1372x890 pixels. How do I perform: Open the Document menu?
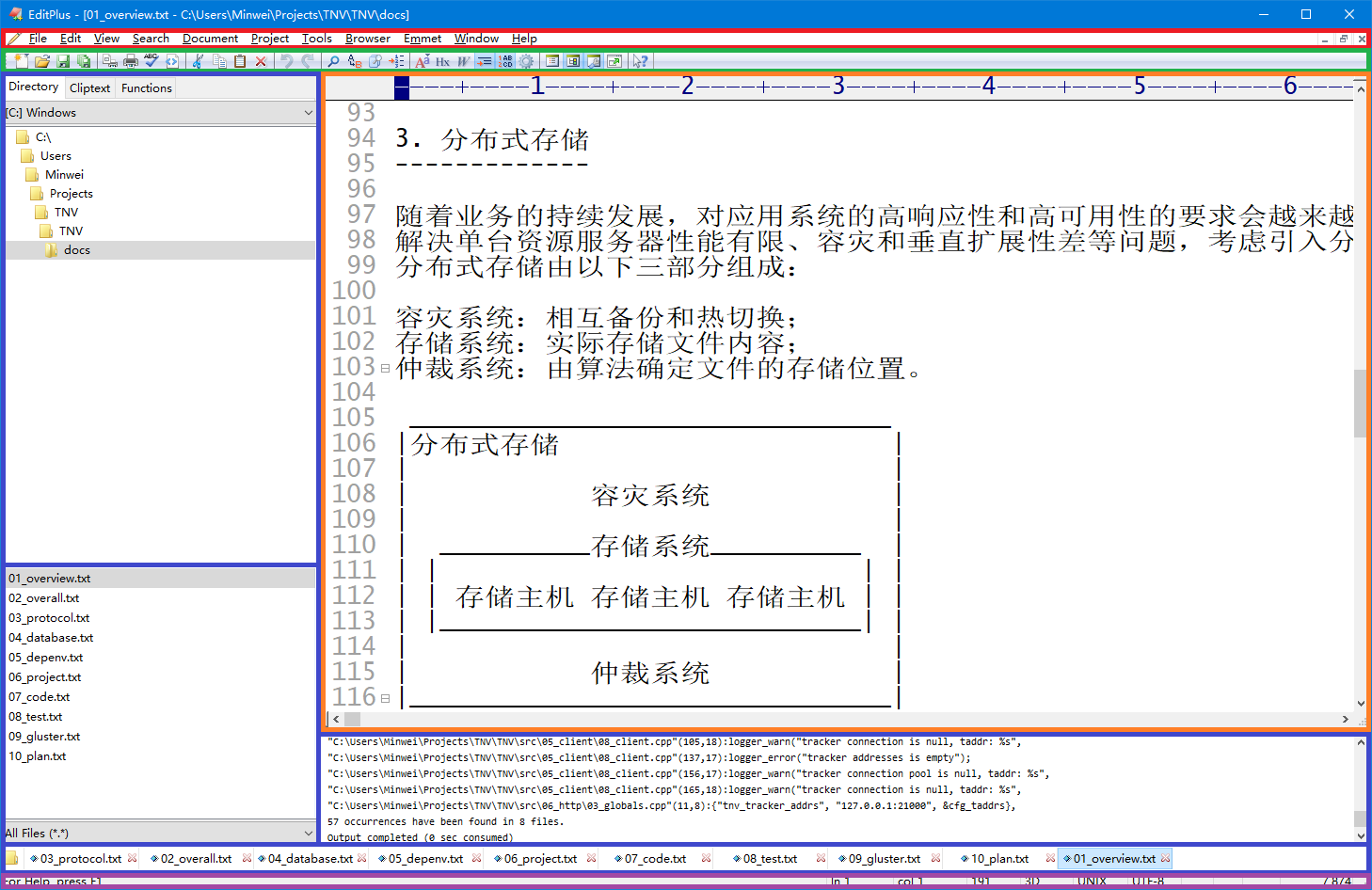[x=210, y=39]
